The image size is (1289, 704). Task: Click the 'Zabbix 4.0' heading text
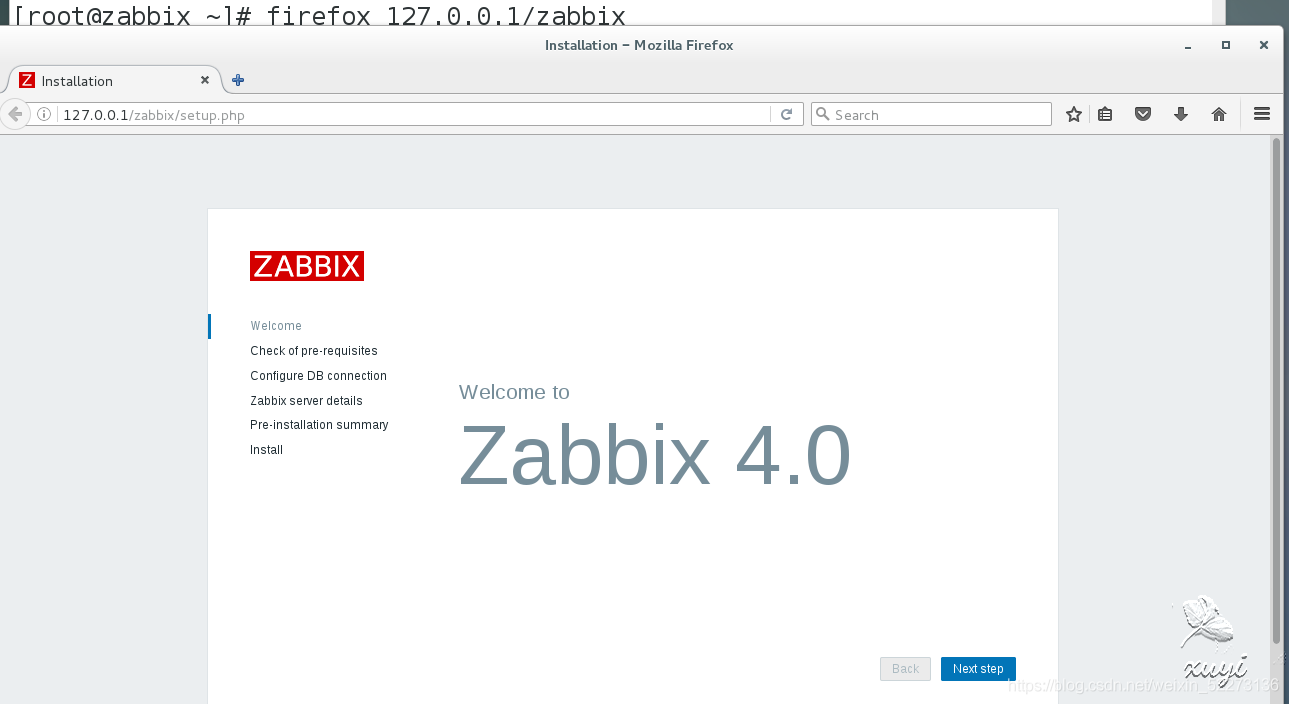tap(655, 455)
